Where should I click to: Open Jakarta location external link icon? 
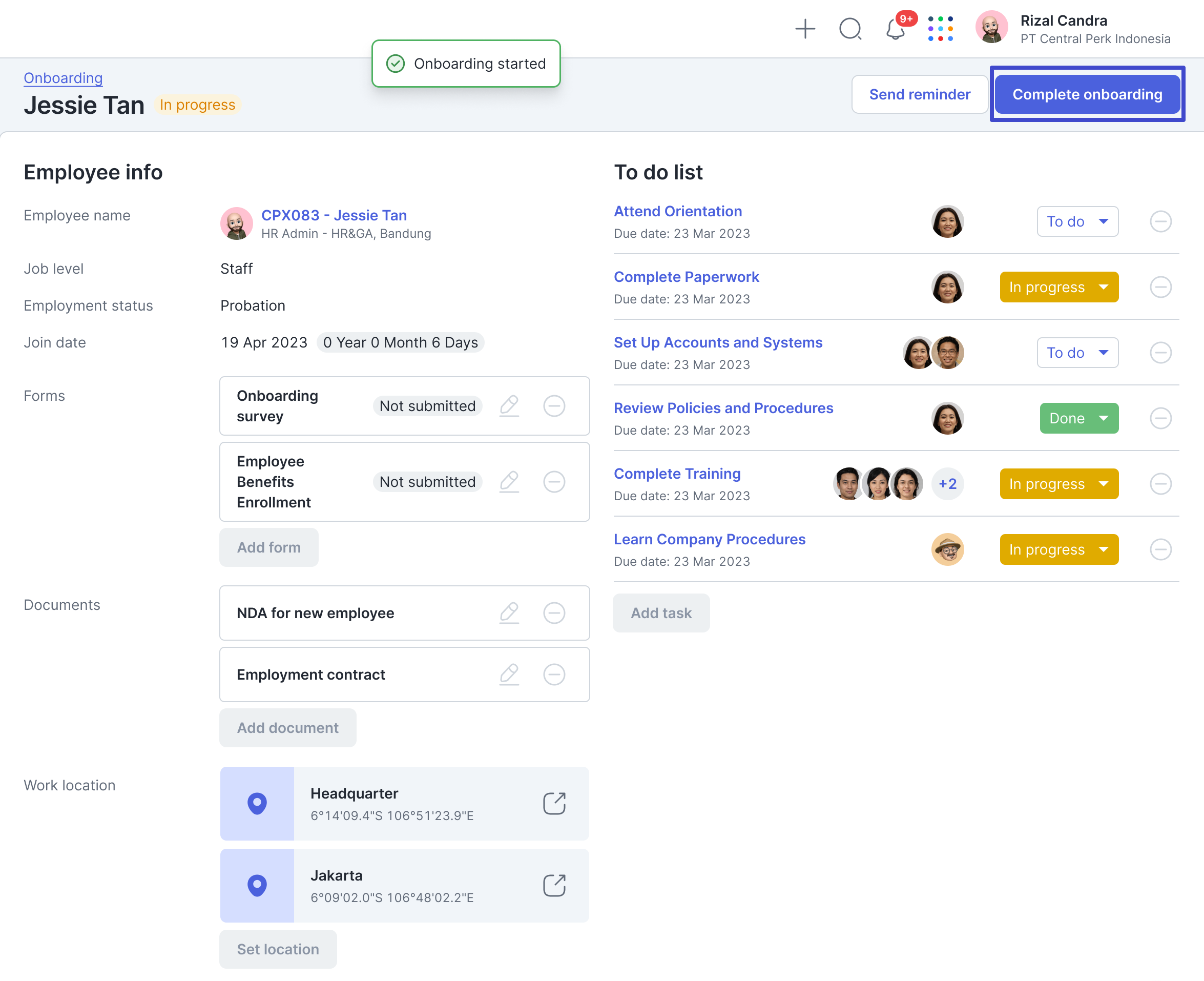[x=554, y=885]
